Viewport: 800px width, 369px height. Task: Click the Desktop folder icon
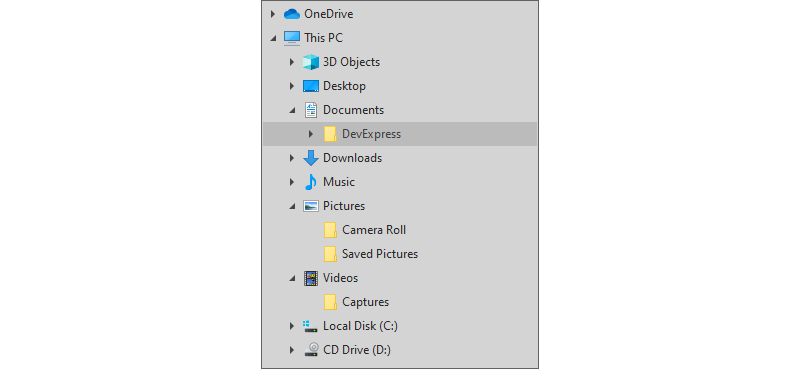(x=311, y=86)
